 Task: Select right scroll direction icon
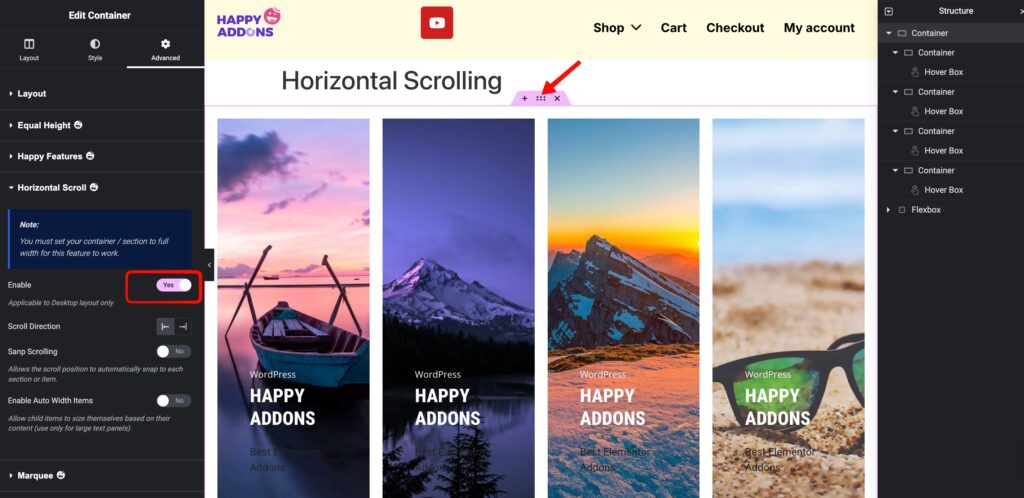pyautogui.click(x=183, y=326)
